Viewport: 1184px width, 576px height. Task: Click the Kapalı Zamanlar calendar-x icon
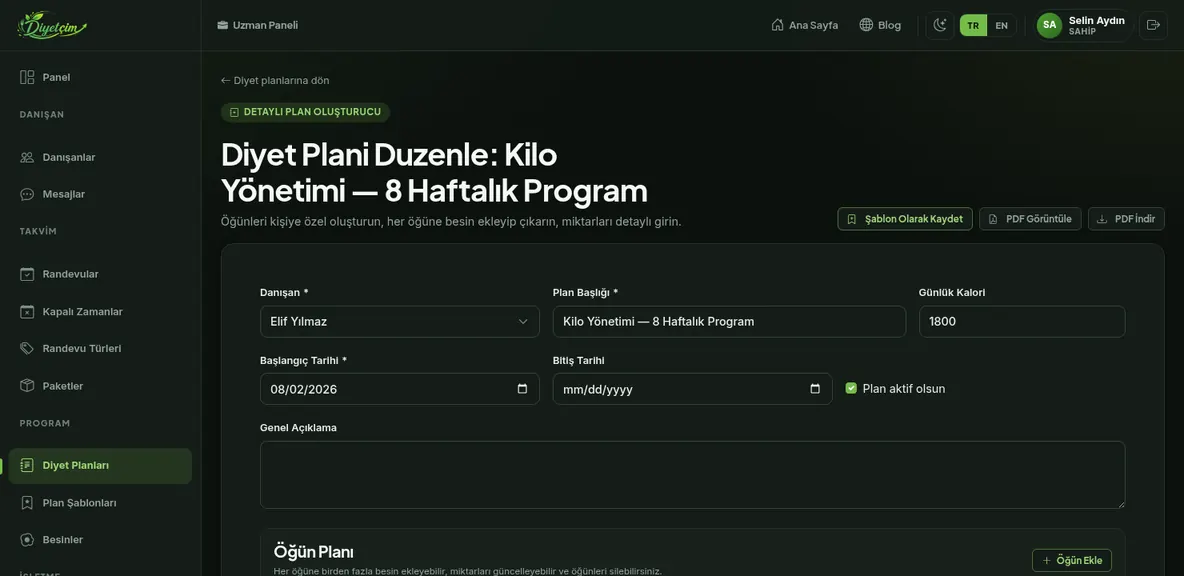pos(27,312)
